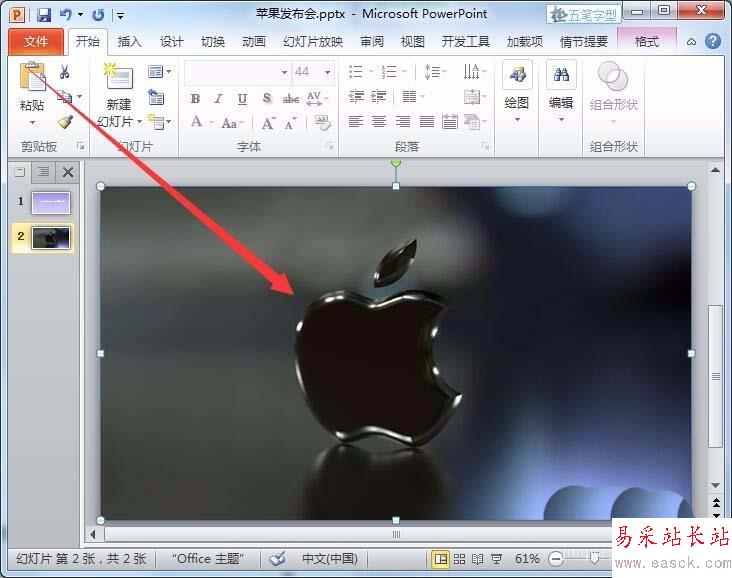732x578 pixels.
Task: Switch to Normal view in status bar
Action: 440,559
